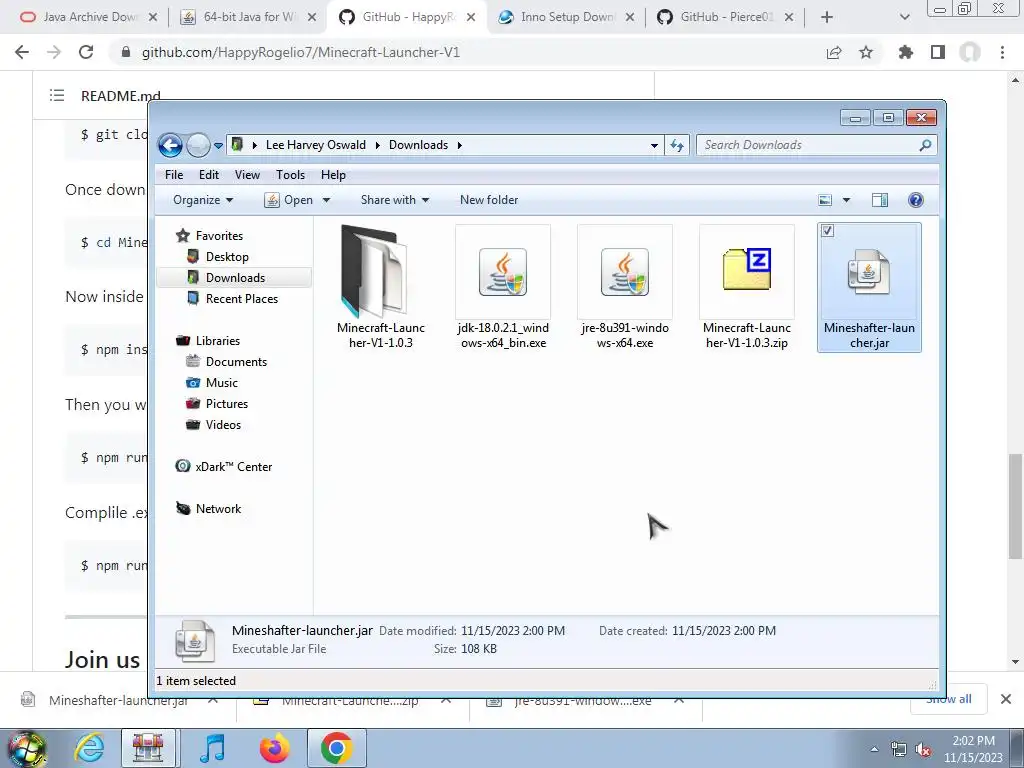Image resolution: width=1024 pixels, height=768 pixels.
Task: Open Videos library
Action: [x=223, y=424]
